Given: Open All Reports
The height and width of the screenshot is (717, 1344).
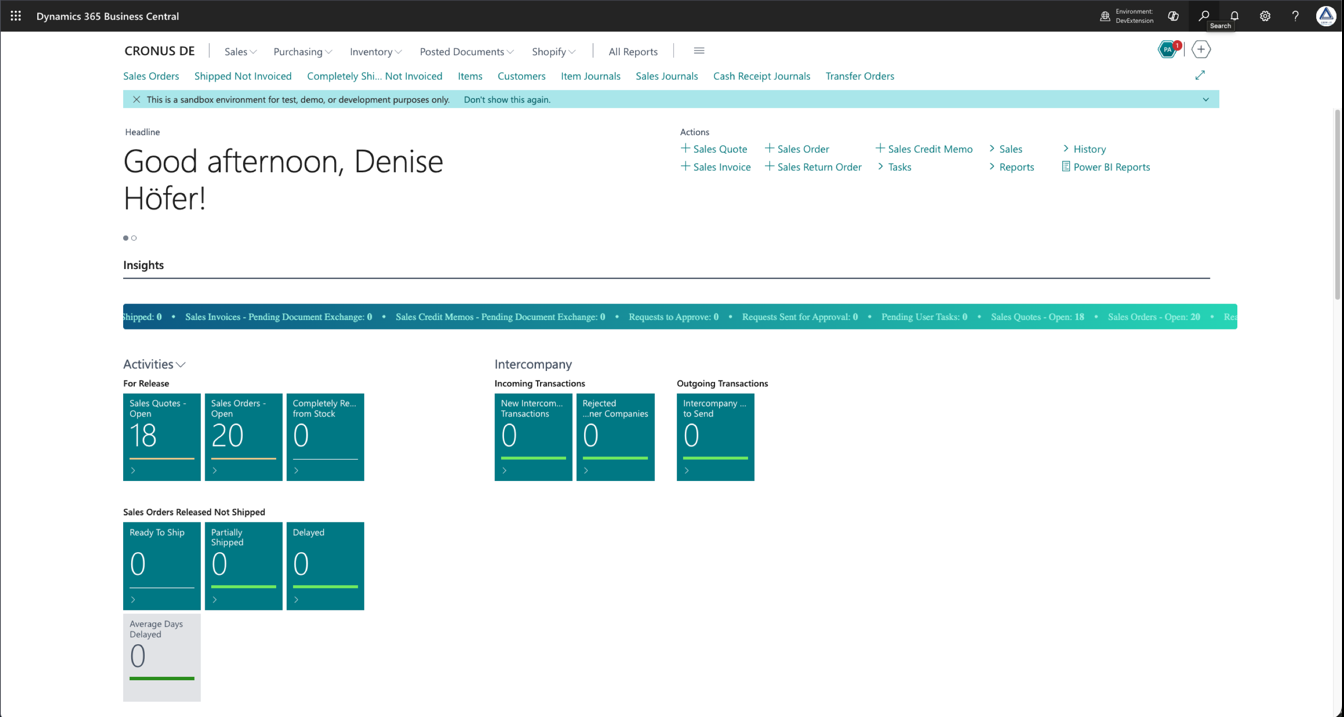Looking at the screenshot, I should tap(633, 52).
